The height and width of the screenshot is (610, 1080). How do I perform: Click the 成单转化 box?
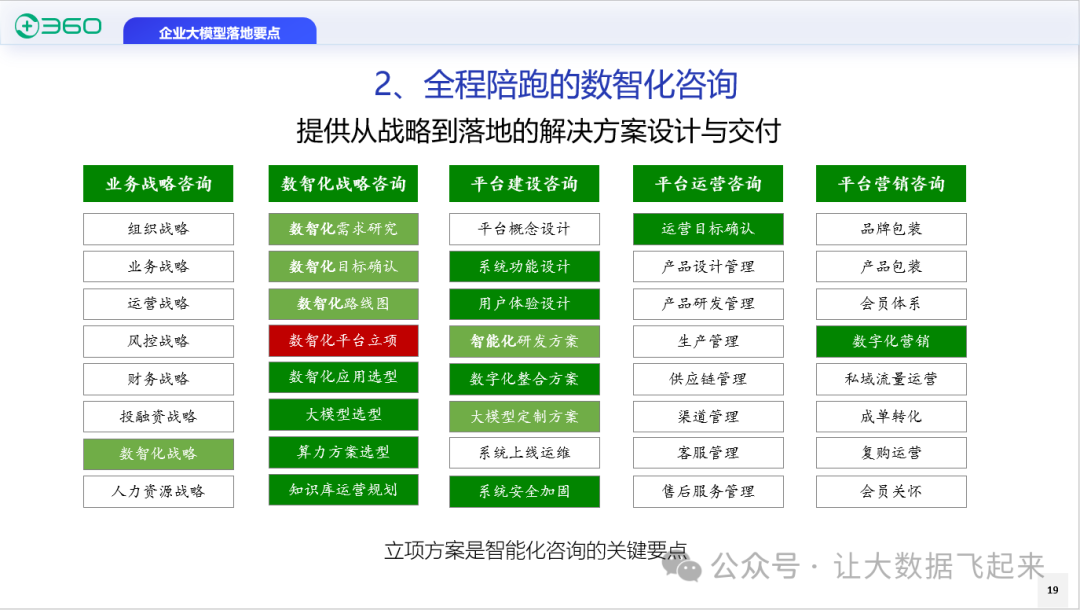(891, 417)
